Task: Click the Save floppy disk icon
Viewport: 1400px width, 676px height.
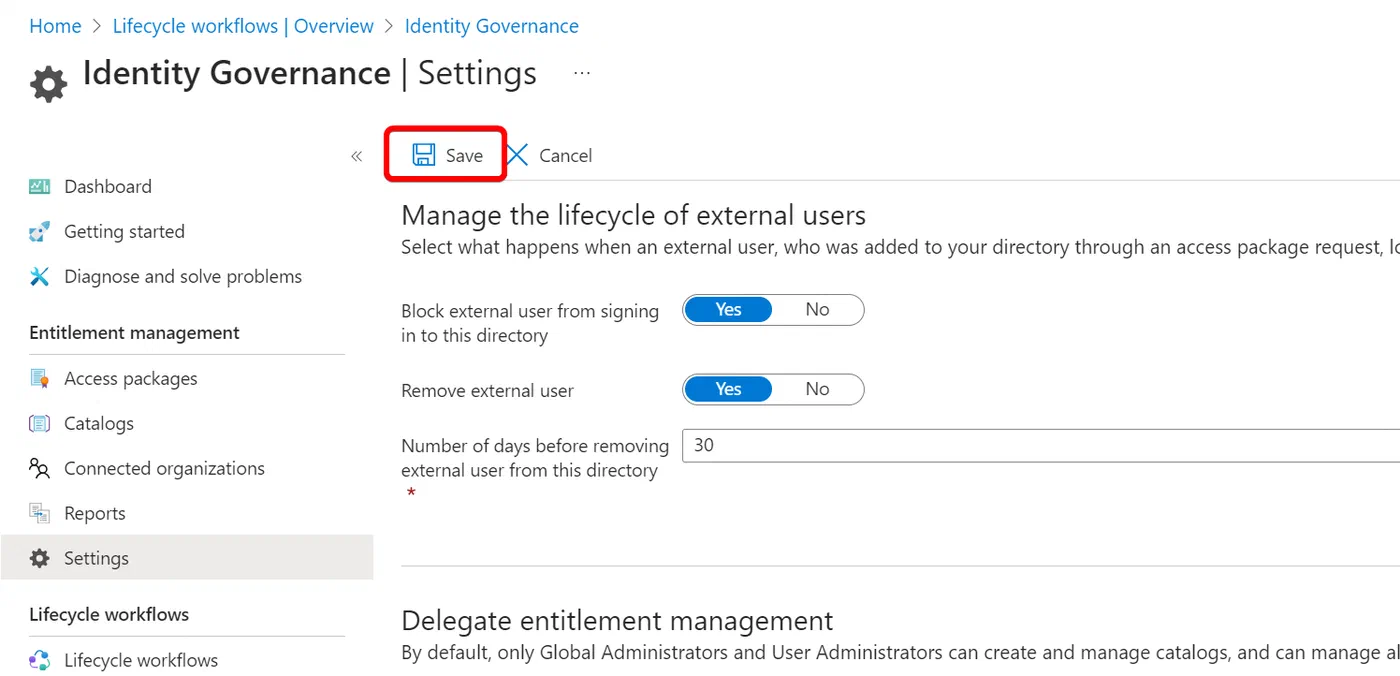Action: click(x=424, y=155)
